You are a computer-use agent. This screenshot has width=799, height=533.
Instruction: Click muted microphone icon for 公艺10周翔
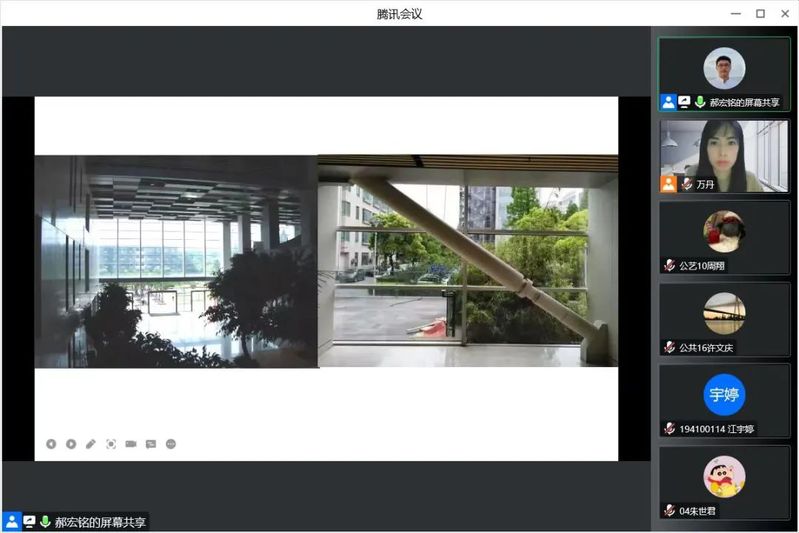click(669, 266)
